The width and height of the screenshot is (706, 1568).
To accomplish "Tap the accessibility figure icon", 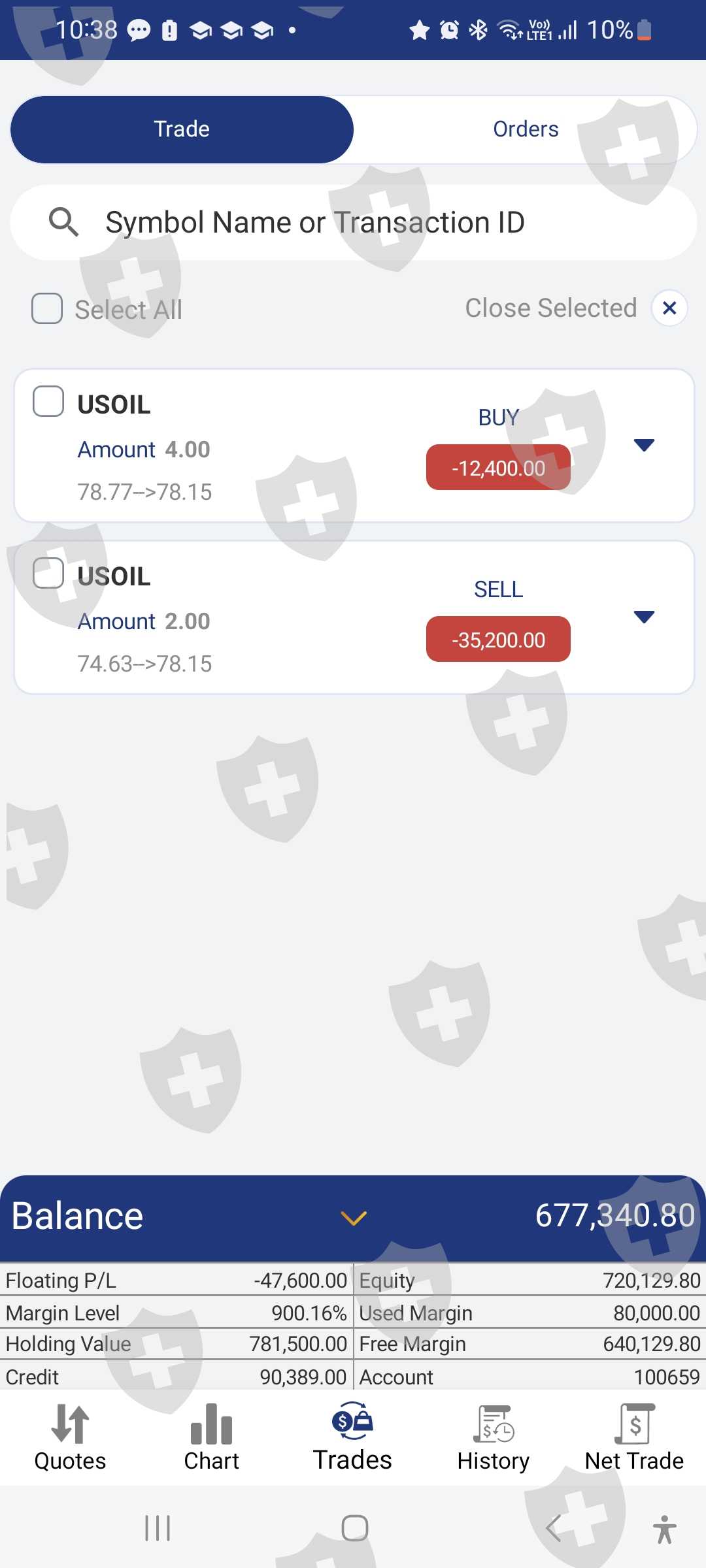I will coord(664,1529).
